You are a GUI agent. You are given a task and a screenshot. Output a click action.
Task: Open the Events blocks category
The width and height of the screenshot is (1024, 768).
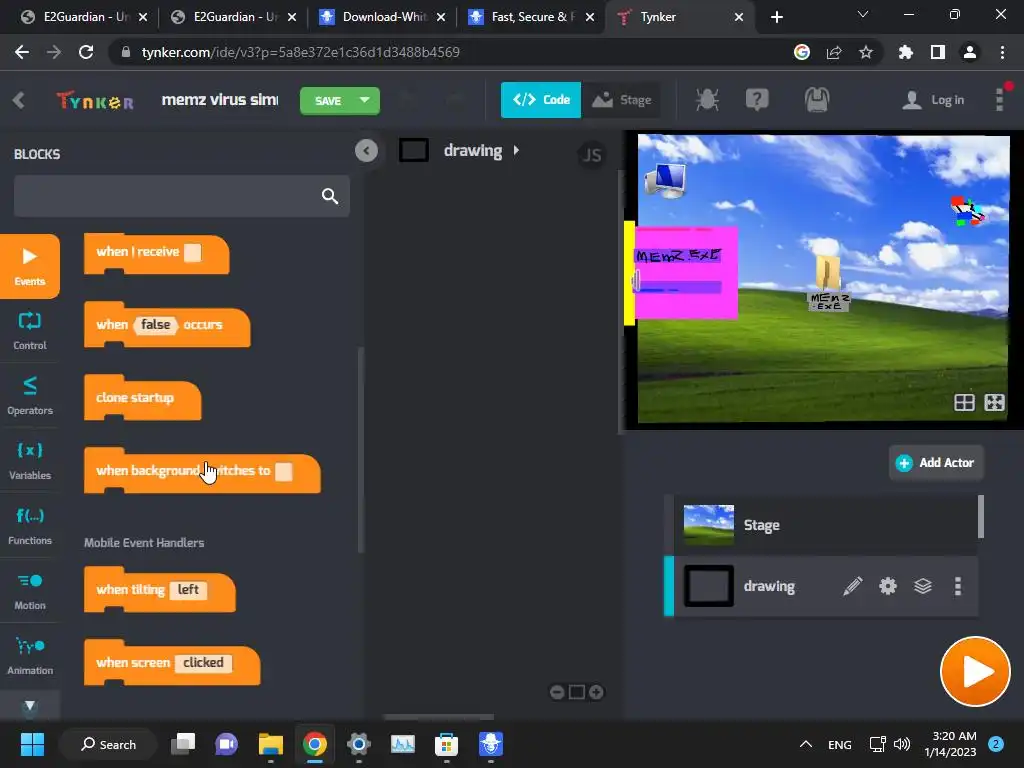click(29, 266)
